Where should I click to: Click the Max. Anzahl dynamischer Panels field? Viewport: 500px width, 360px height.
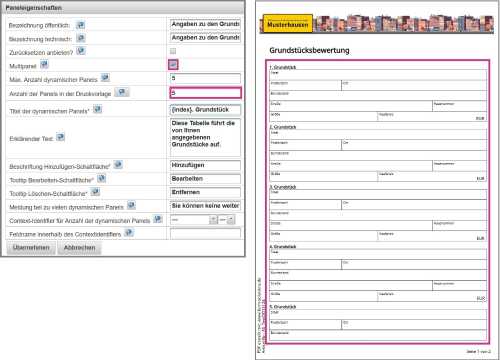(x=205, y=79)
